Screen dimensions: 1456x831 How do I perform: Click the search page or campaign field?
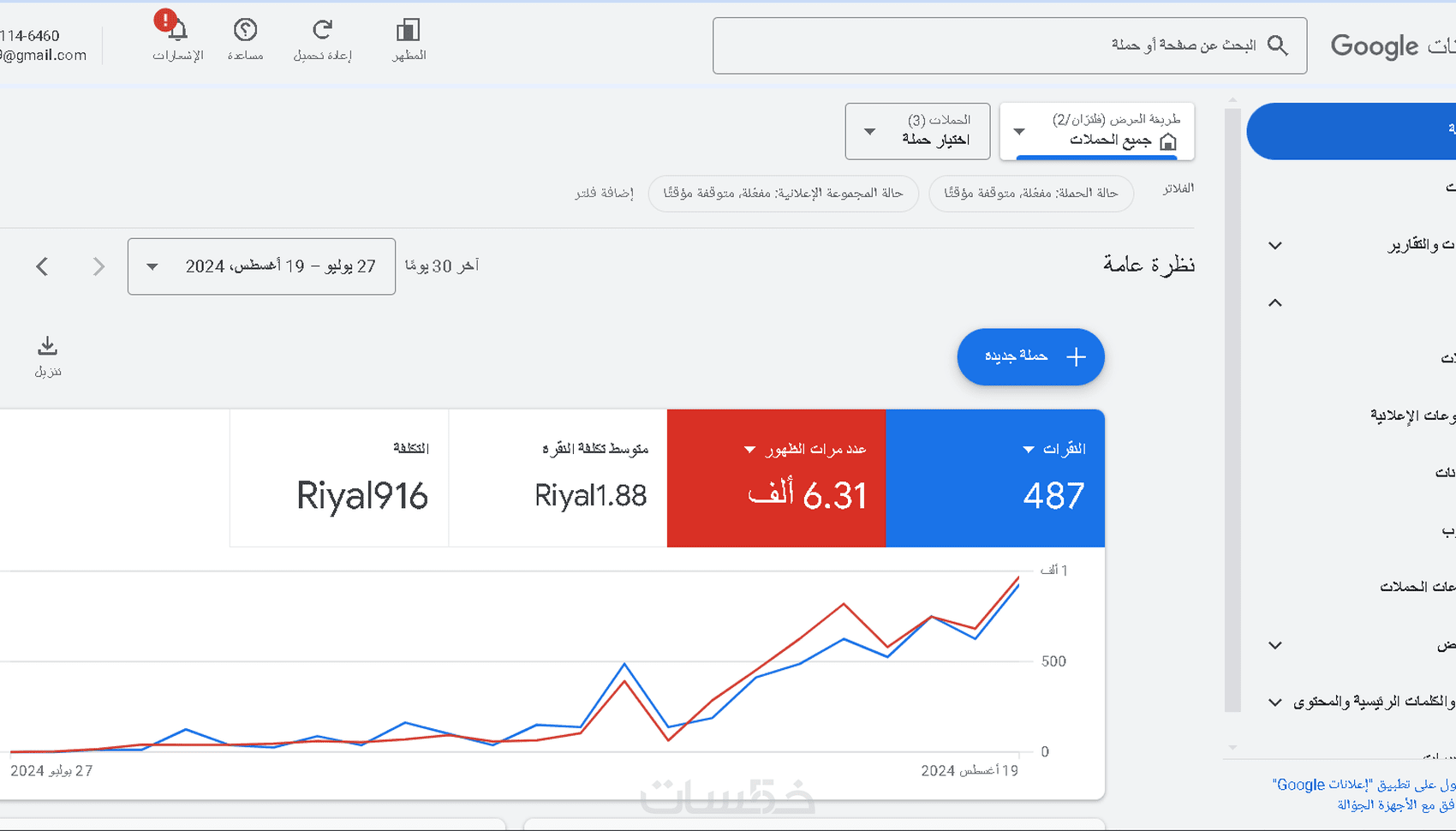[x=985, y=45]
